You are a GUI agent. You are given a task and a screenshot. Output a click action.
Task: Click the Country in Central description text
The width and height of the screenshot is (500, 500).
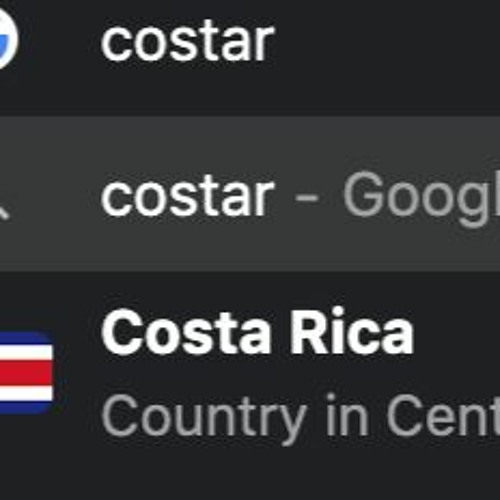point(300,417)
